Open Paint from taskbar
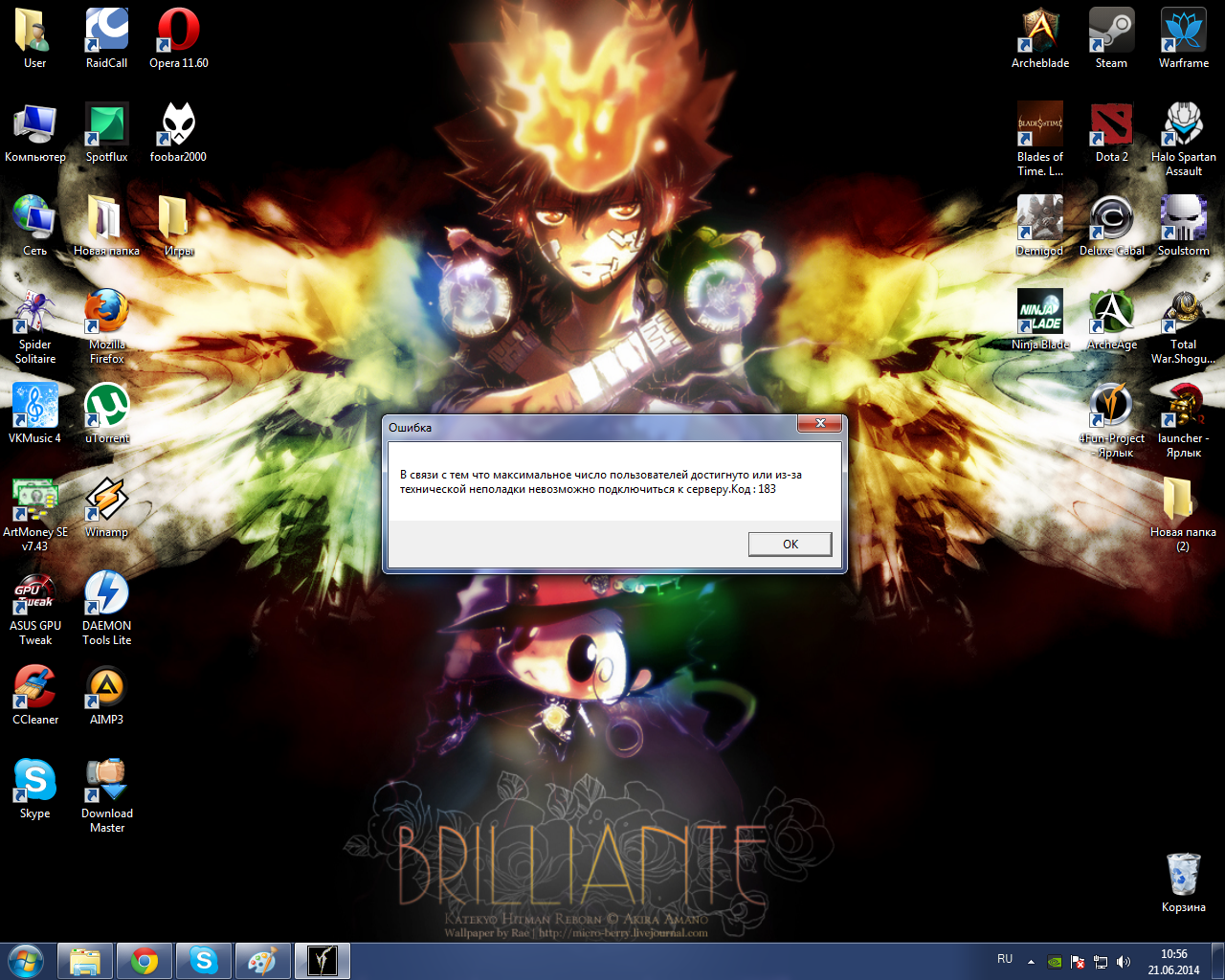 [263, 961]
